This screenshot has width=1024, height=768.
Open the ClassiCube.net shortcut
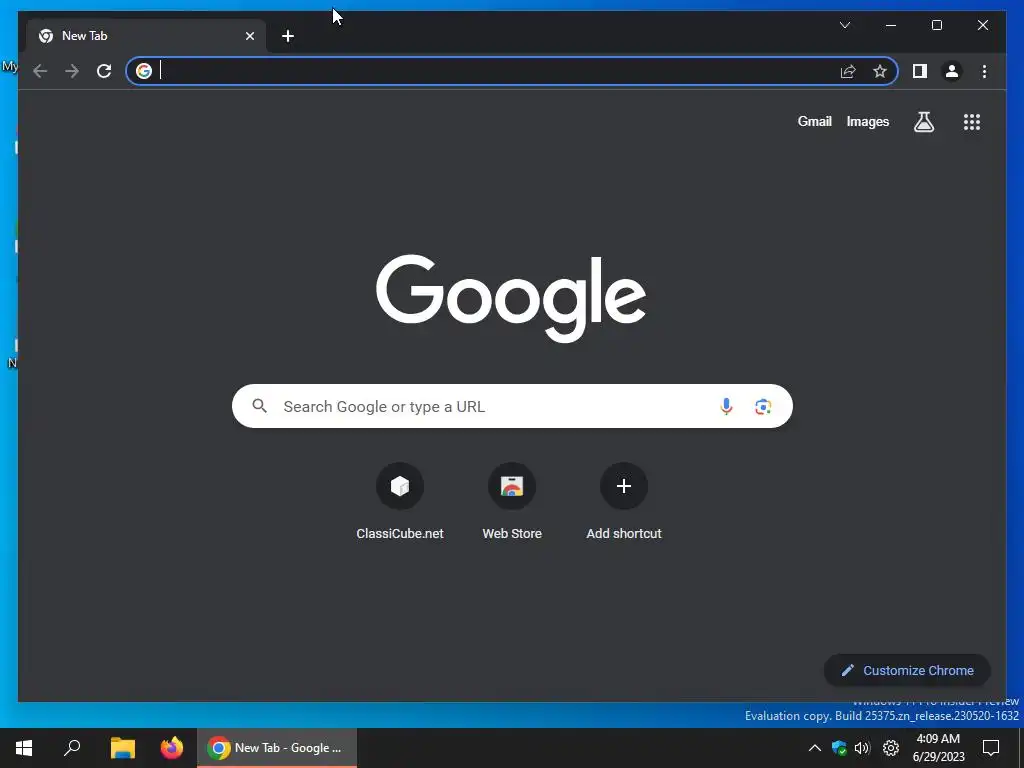(x=400, y=501)
